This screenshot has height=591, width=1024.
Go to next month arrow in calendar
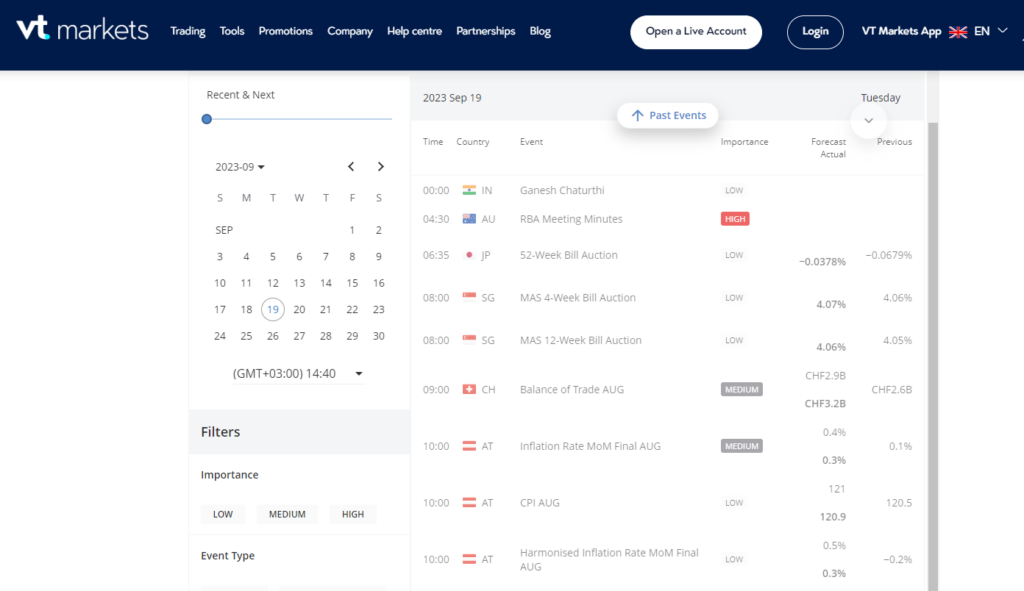click(380, 167)
